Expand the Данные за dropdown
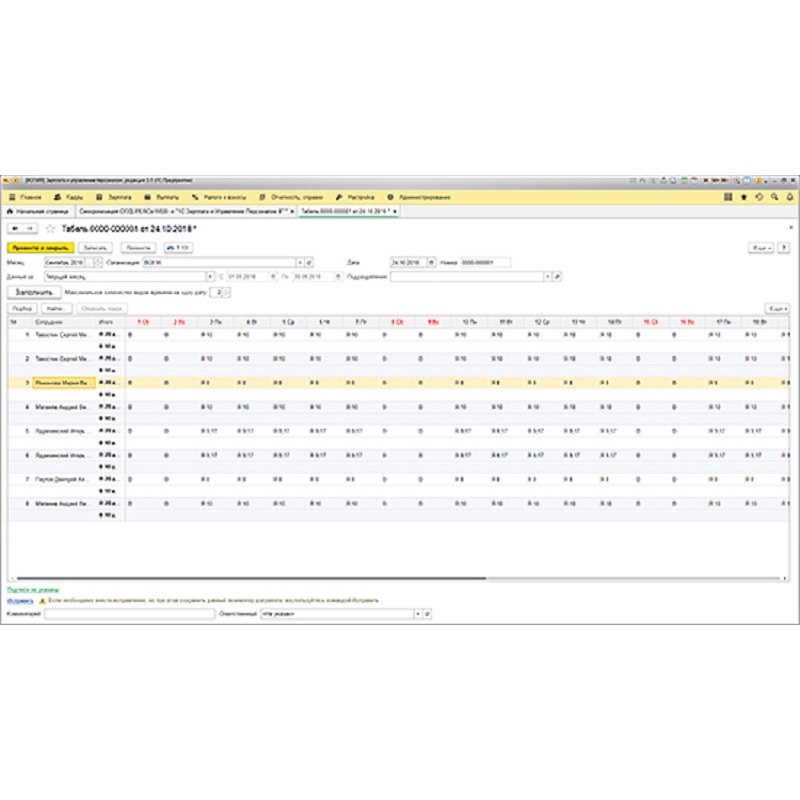 click(210, 277)
